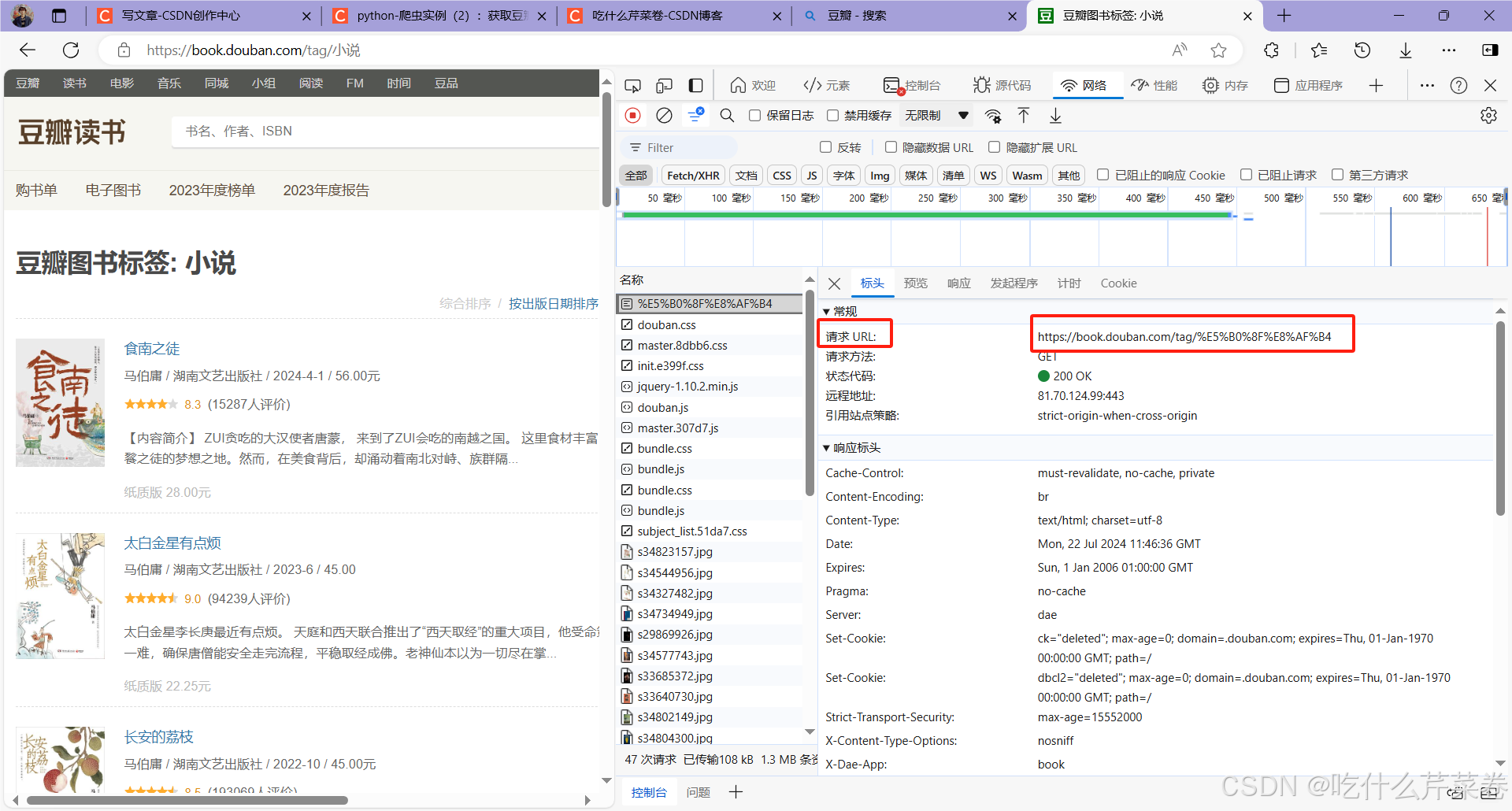Open 2023年度榜单 nav link

(212, 191)
